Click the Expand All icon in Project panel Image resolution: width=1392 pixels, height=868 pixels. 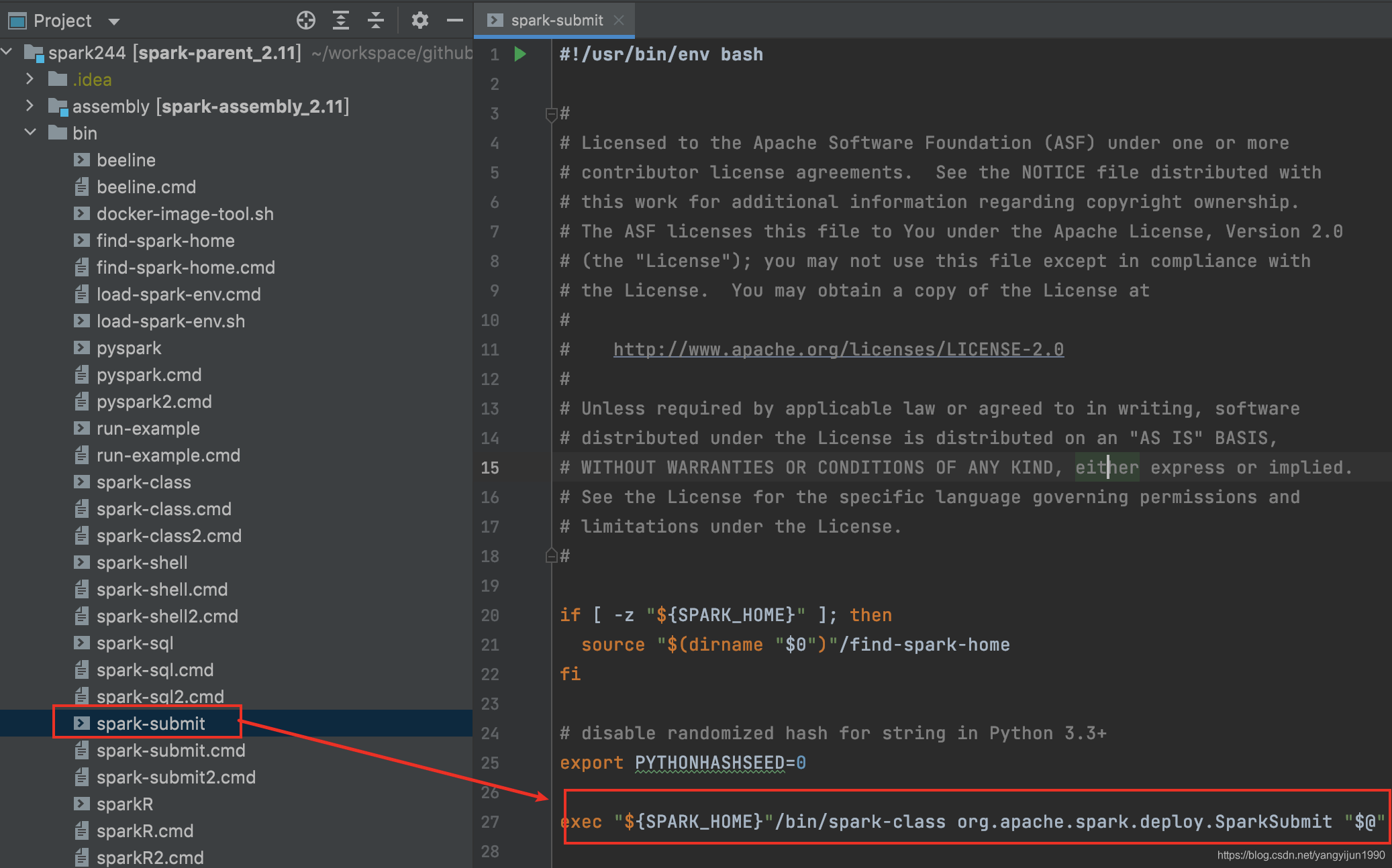click(341, 21)
